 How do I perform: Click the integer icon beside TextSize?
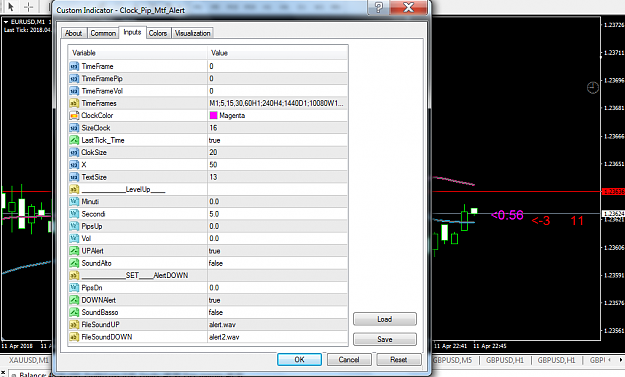(x=74, y=177)
